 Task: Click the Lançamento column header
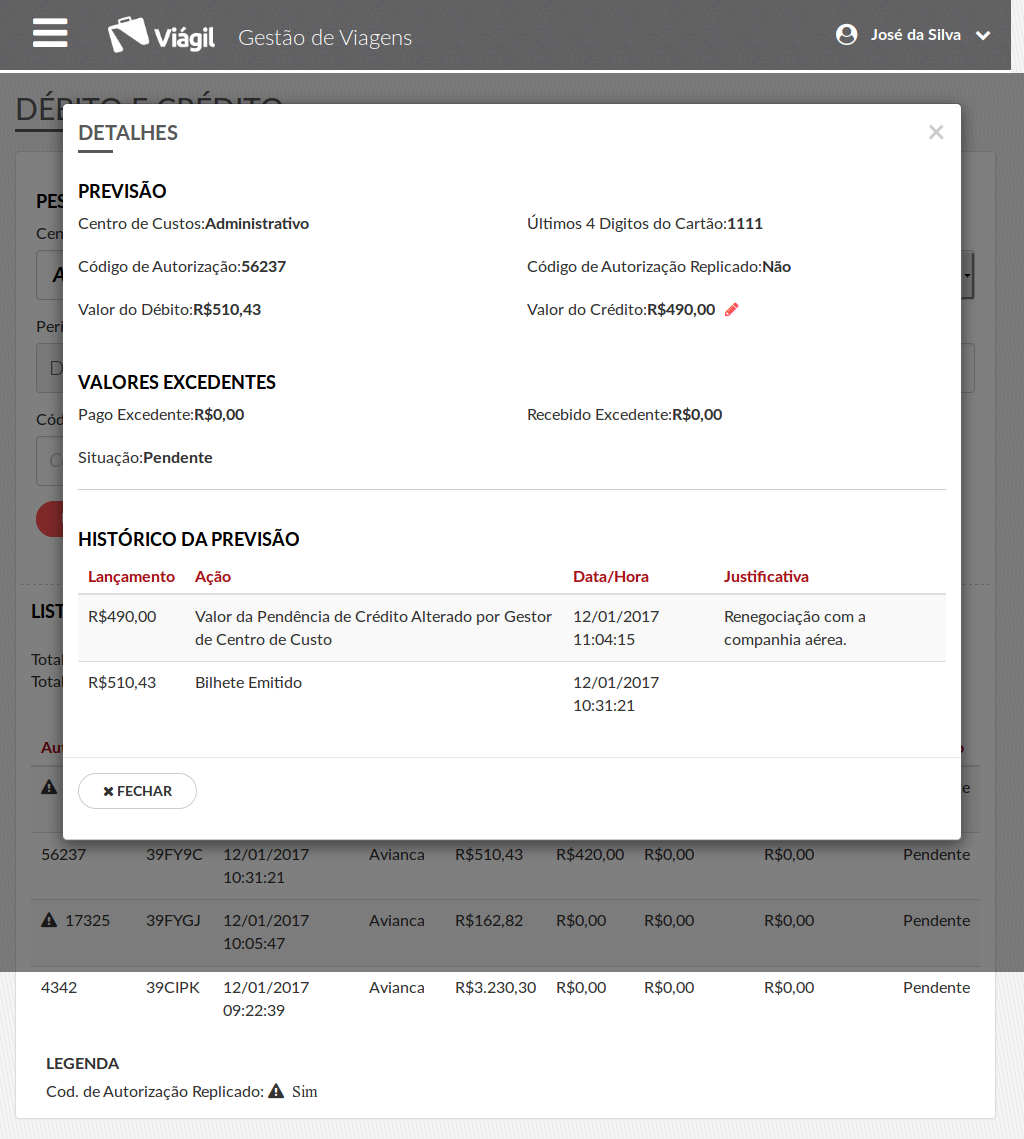131,577
